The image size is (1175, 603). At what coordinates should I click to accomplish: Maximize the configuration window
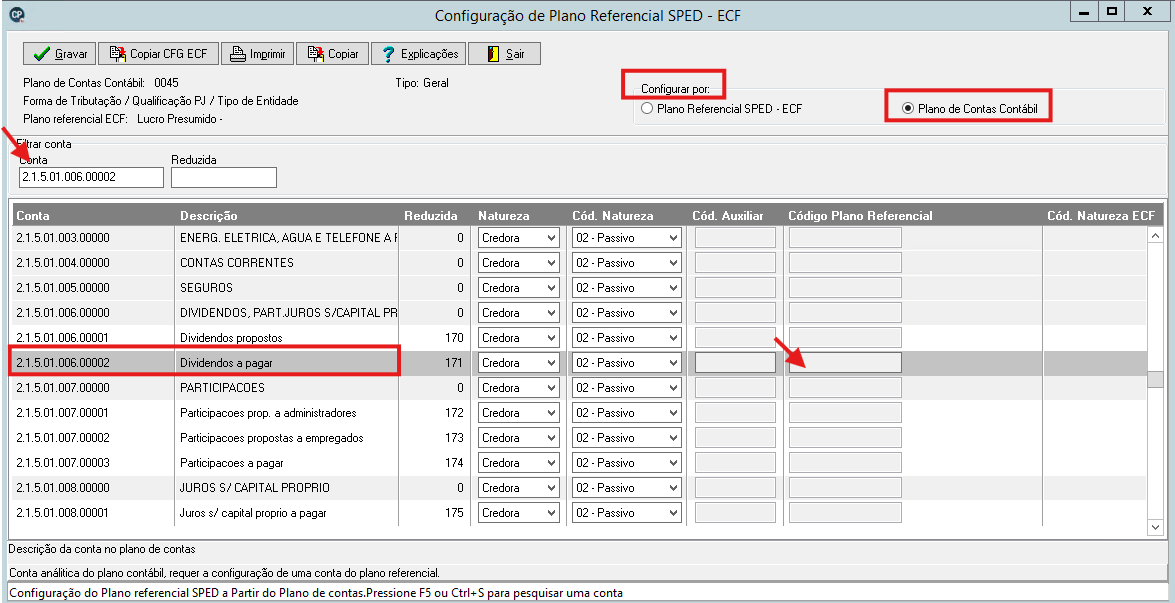1113,12
